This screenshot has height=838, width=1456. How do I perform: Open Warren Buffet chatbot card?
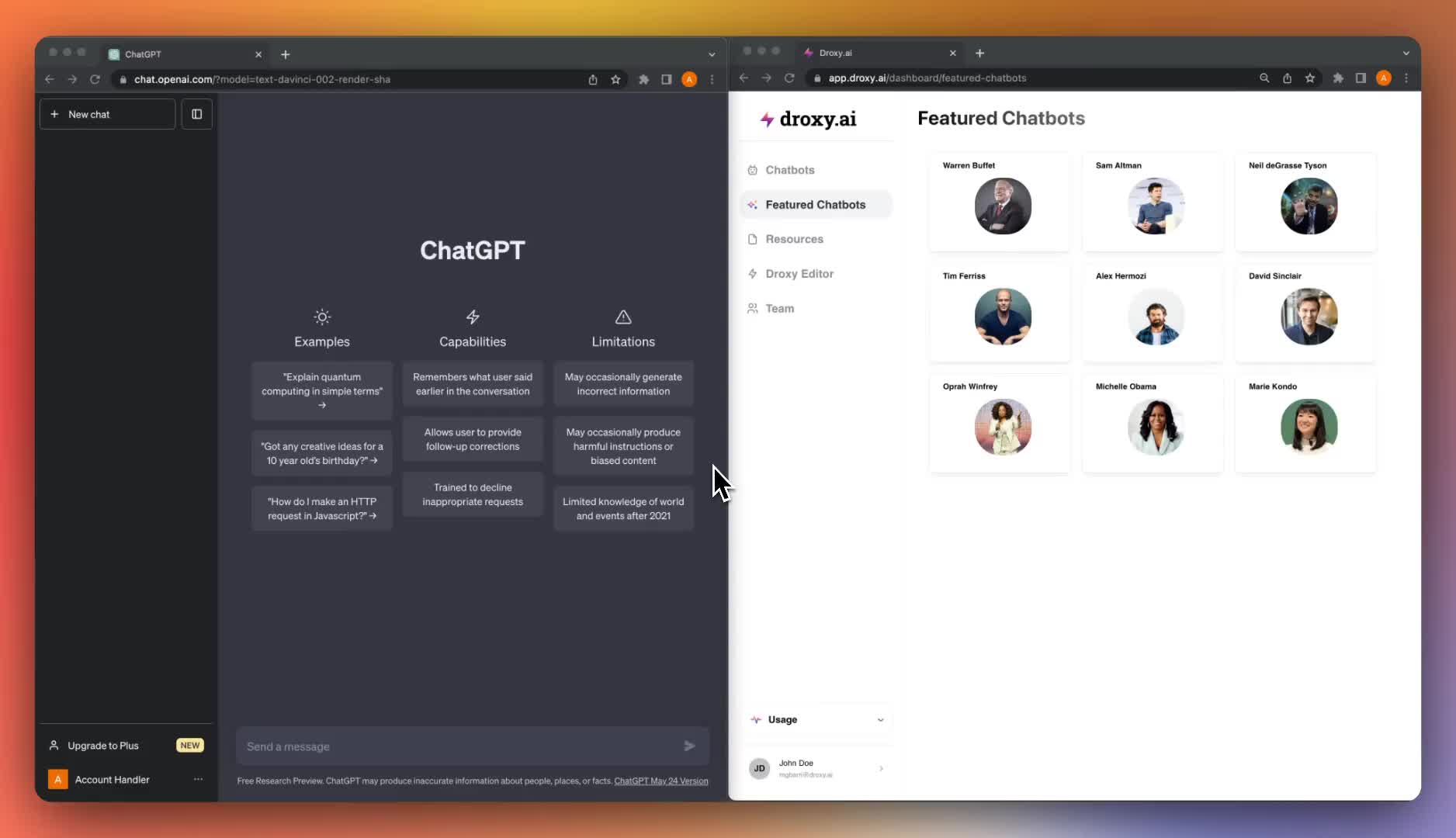click(1000, 202)
